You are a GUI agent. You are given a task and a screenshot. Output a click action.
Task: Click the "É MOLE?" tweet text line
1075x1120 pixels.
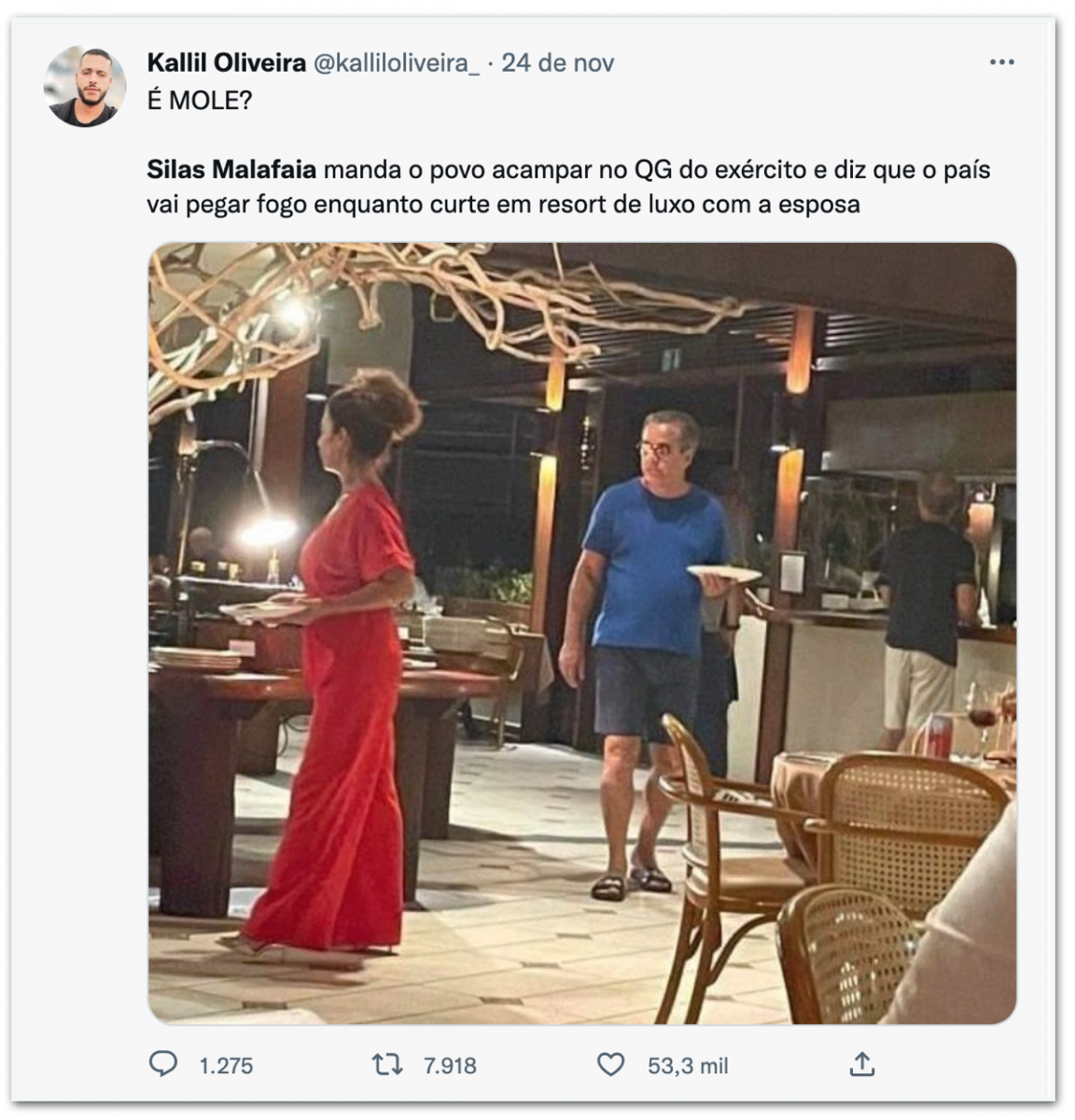pos(200,101)
